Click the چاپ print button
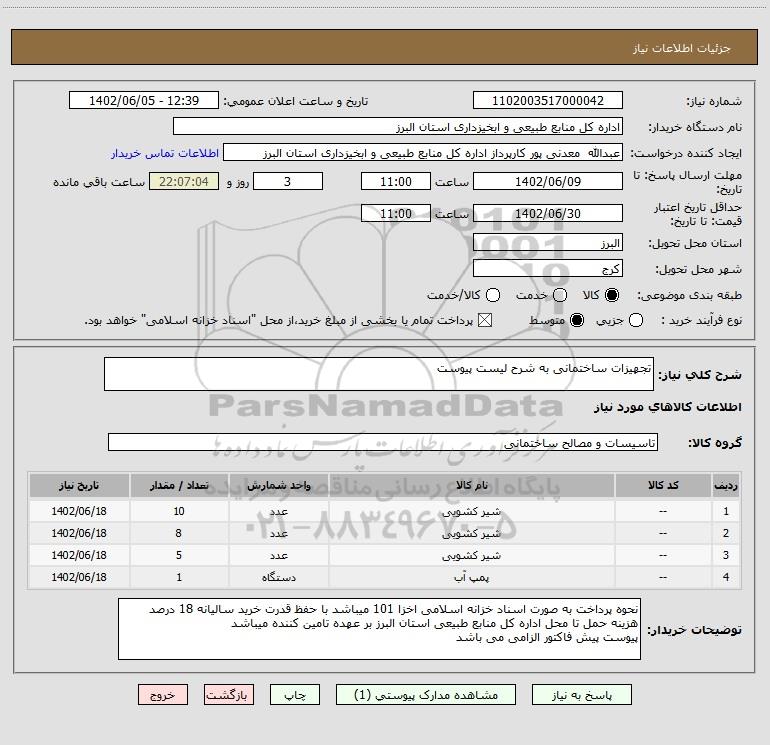This screenshot has height=745, width=770. [295, 695]
